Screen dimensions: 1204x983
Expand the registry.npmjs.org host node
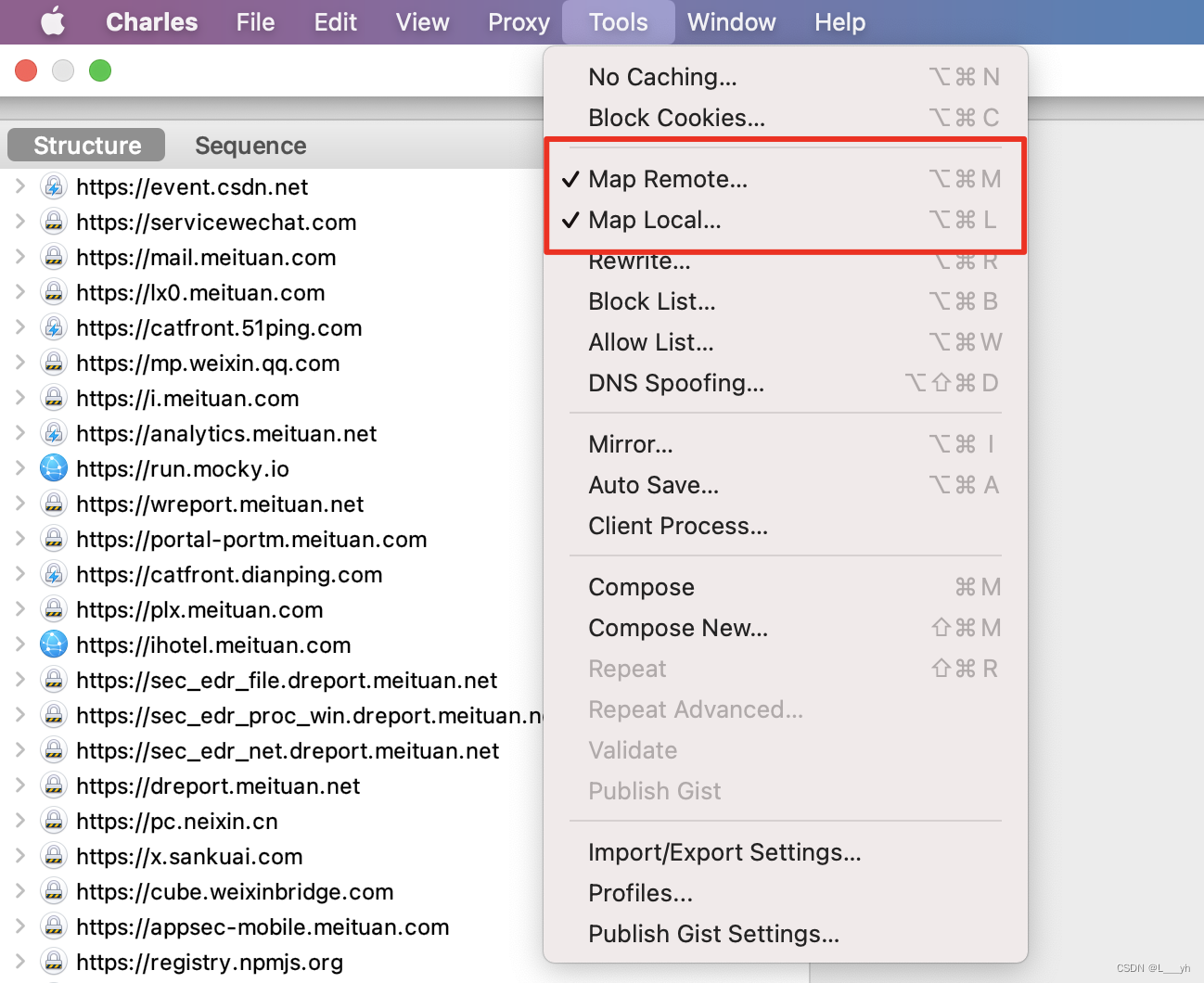point(19,962)
